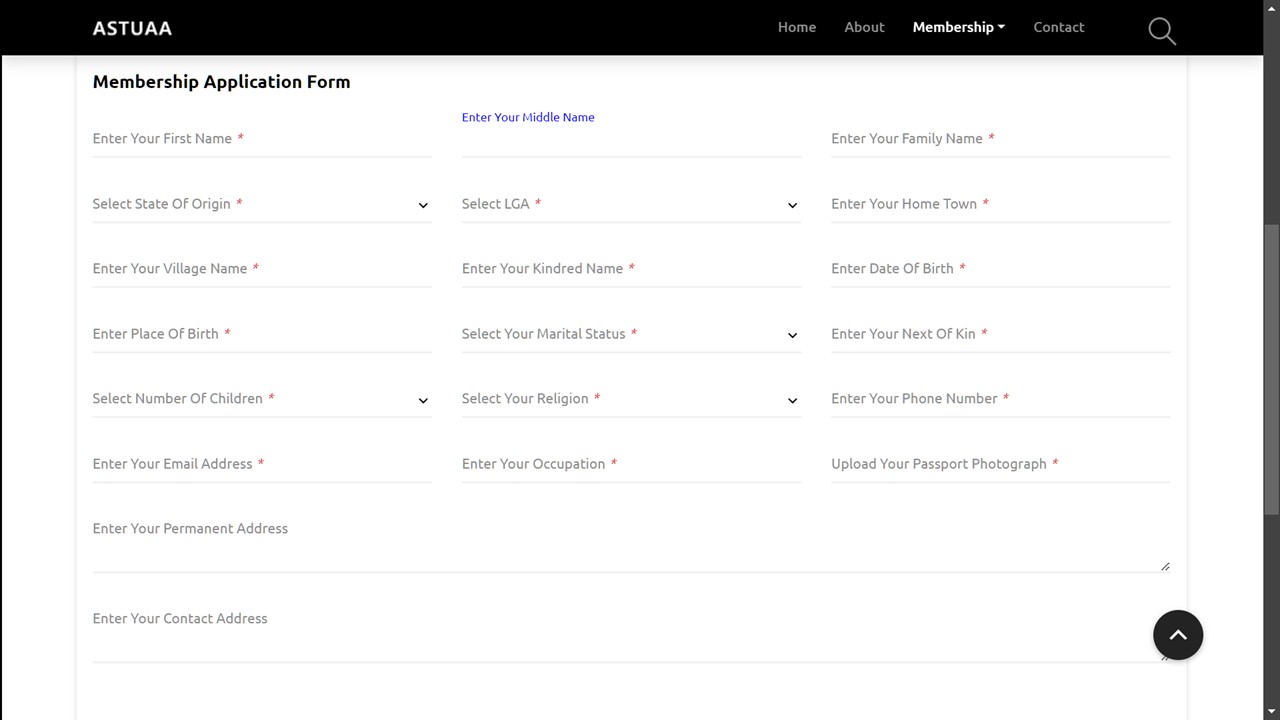Select the Phone Number input
1280x720 pixels.
(1000, 399)
